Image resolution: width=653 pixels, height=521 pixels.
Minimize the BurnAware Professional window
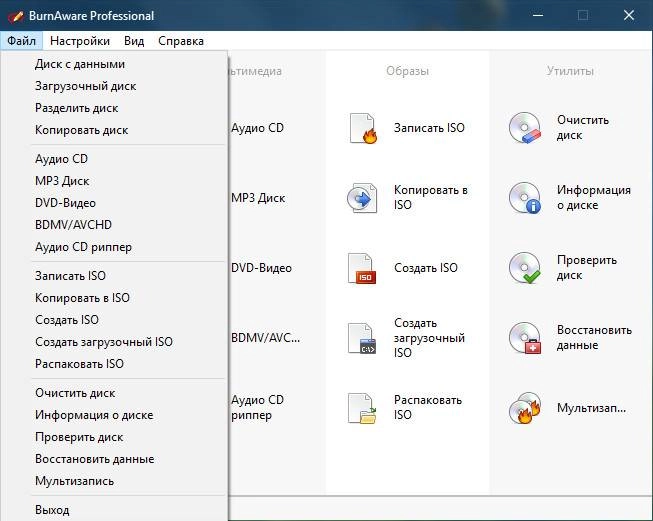(x=538, y=16)
